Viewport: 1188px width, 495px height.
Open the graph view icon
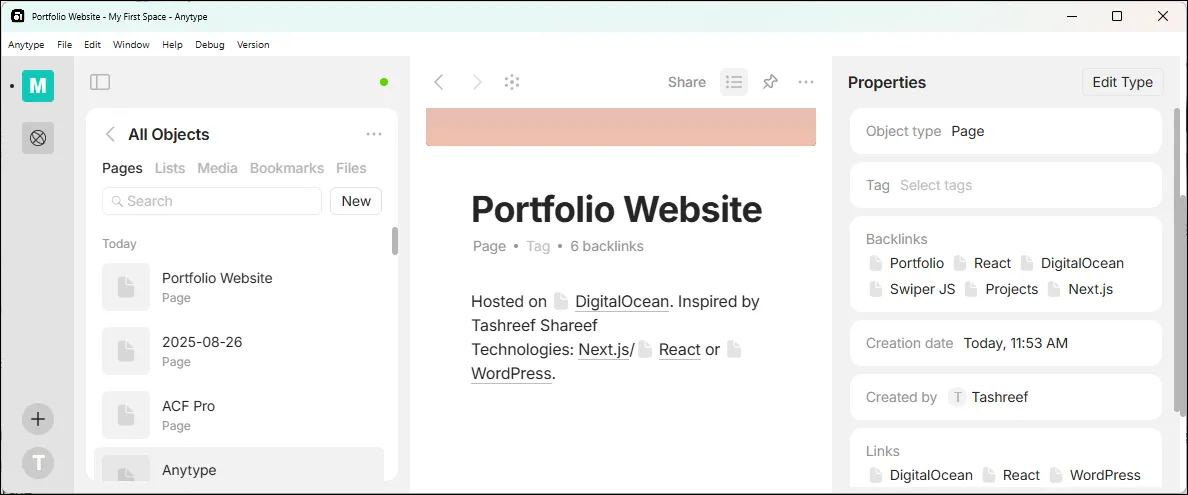point(512,82)
